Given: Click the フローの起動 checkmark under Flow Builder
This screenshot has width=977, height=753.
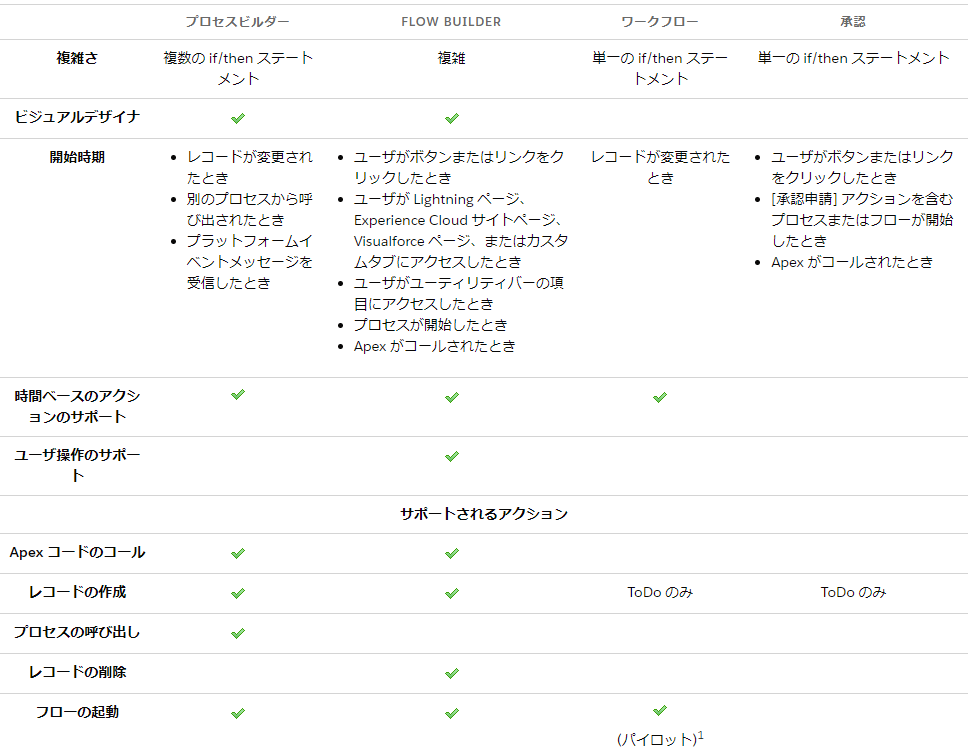Looking at the screenshot, I should click(452, 713).
